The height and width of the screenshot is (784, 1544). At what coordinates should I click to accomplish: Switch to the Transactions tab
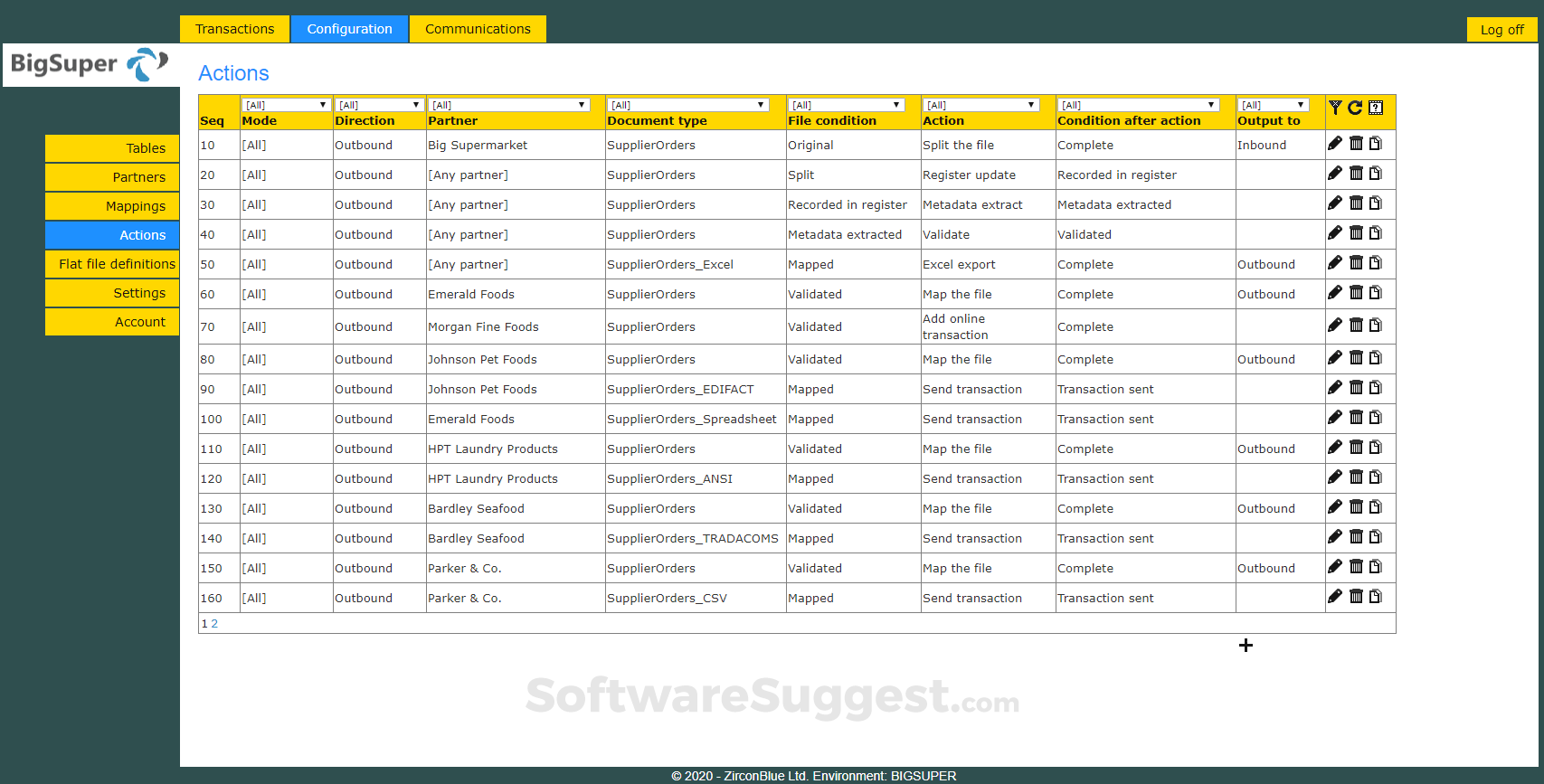[x=234, y=29]
